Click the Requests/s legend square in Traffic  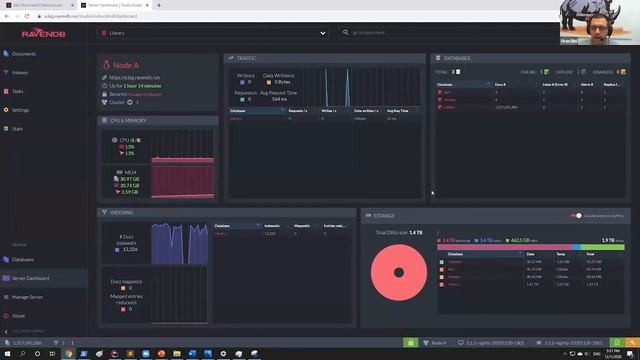point(242,99)
